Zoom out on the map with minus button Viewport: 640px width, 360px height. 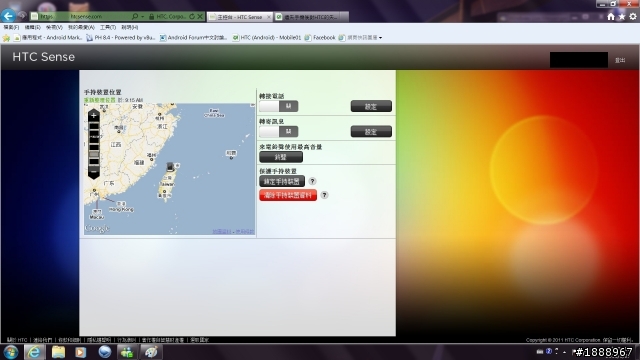coord(93,172)
